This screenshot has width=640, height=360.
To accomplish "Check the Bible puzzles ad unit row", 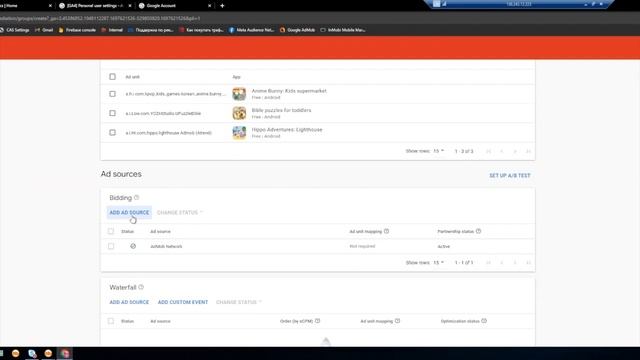I will pyautogui.click(x=112, y=113).
